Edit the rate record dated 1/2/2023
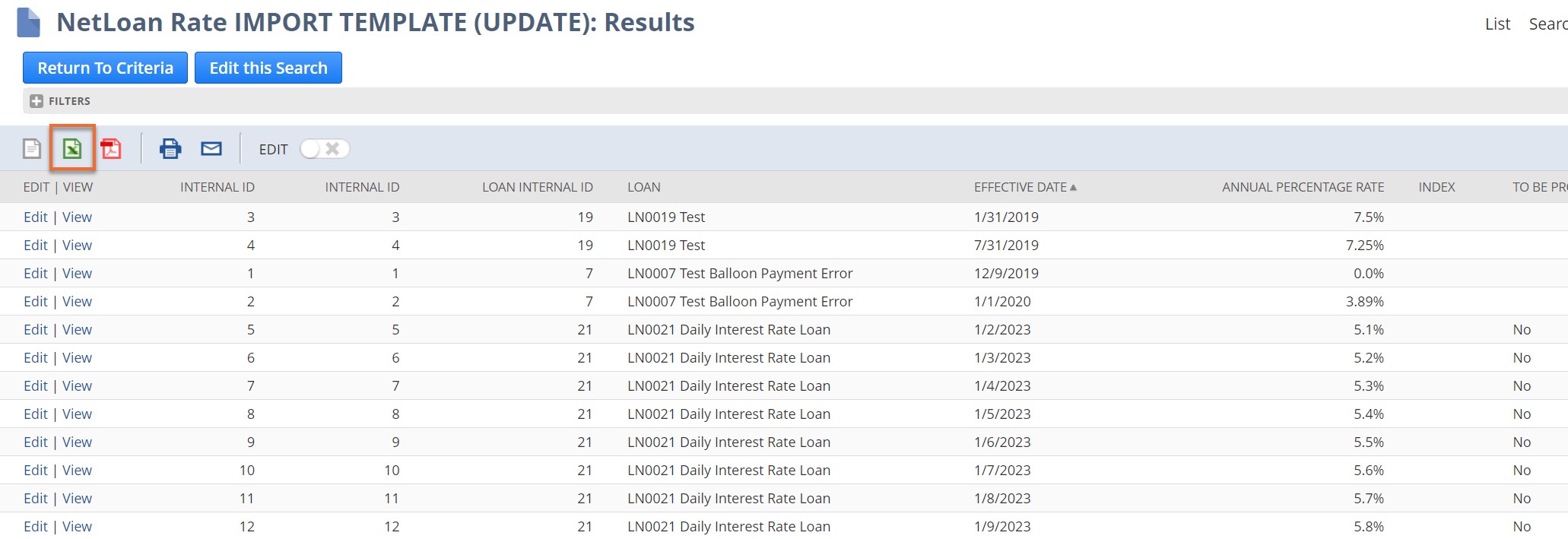Image resolution: width=1568 pixels, height=539 pixels. click(x=35, y=330)
